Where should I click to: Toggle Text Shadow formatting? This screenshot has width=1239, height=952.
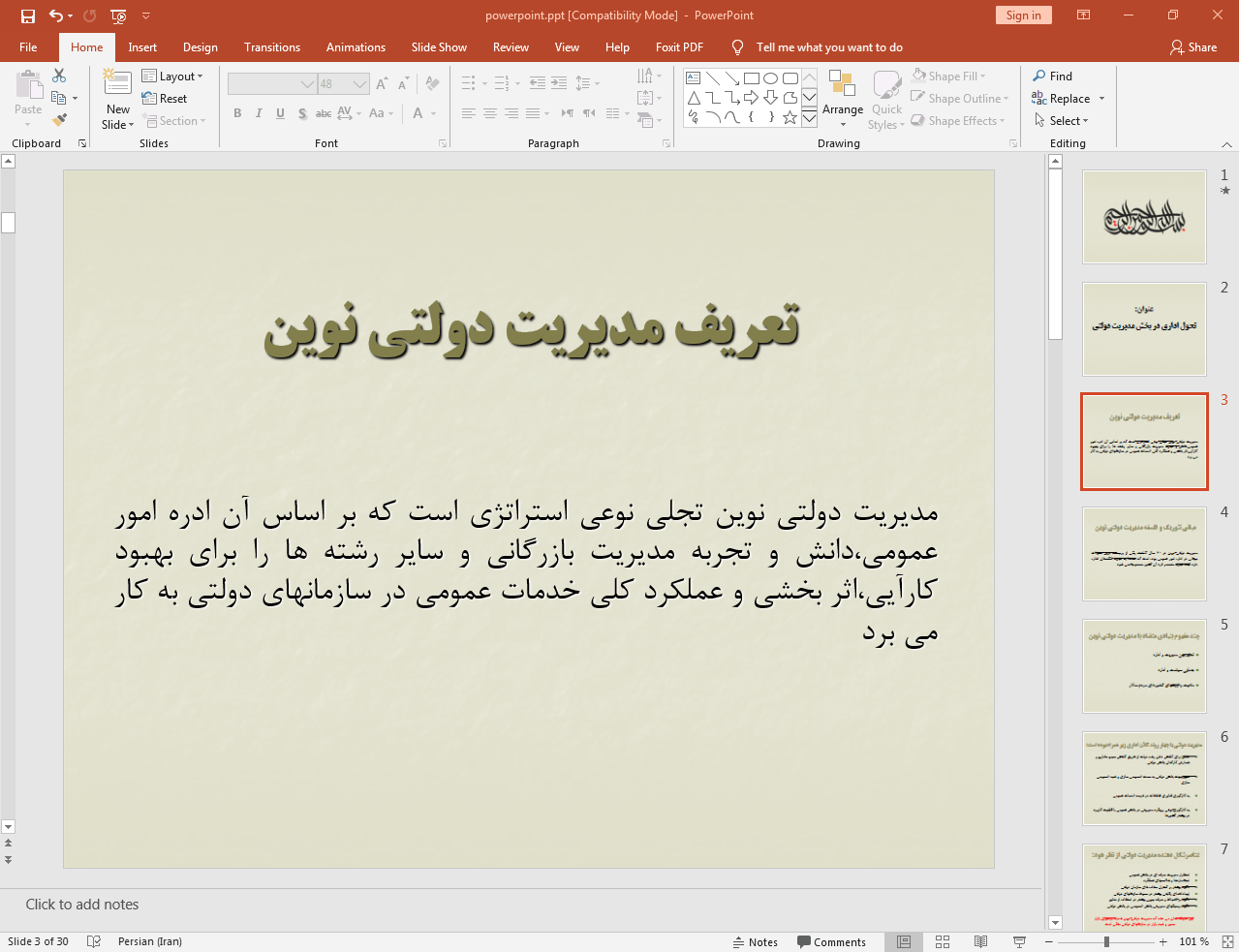(x=302, y=113)
